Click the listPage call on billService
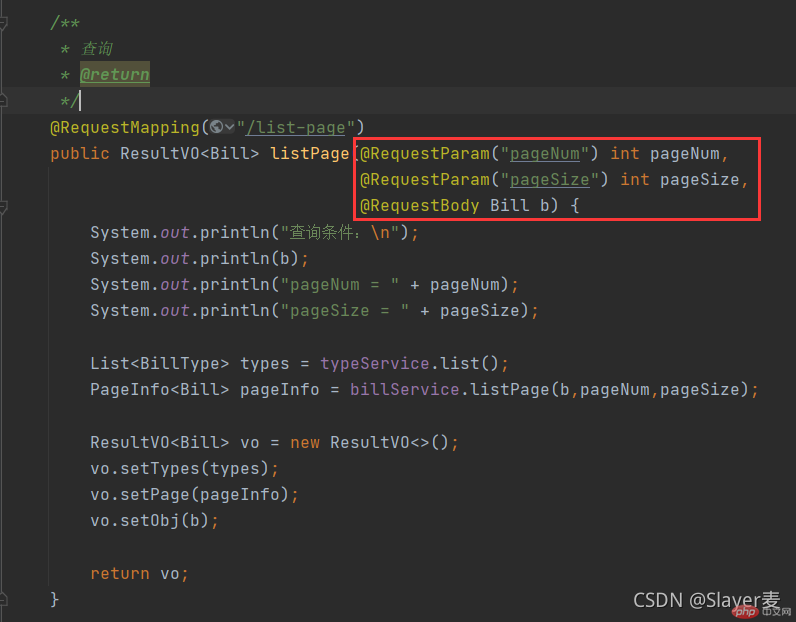796x622 pixels. pos(510,389)
